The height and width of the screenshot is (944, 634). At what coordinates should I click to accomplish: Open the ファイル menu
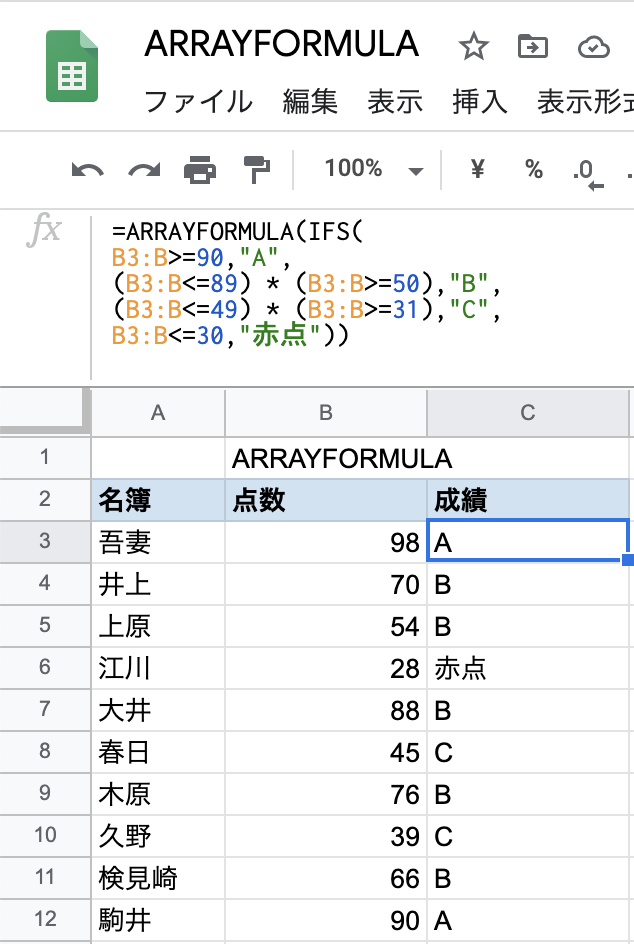(x=198, y=101)
